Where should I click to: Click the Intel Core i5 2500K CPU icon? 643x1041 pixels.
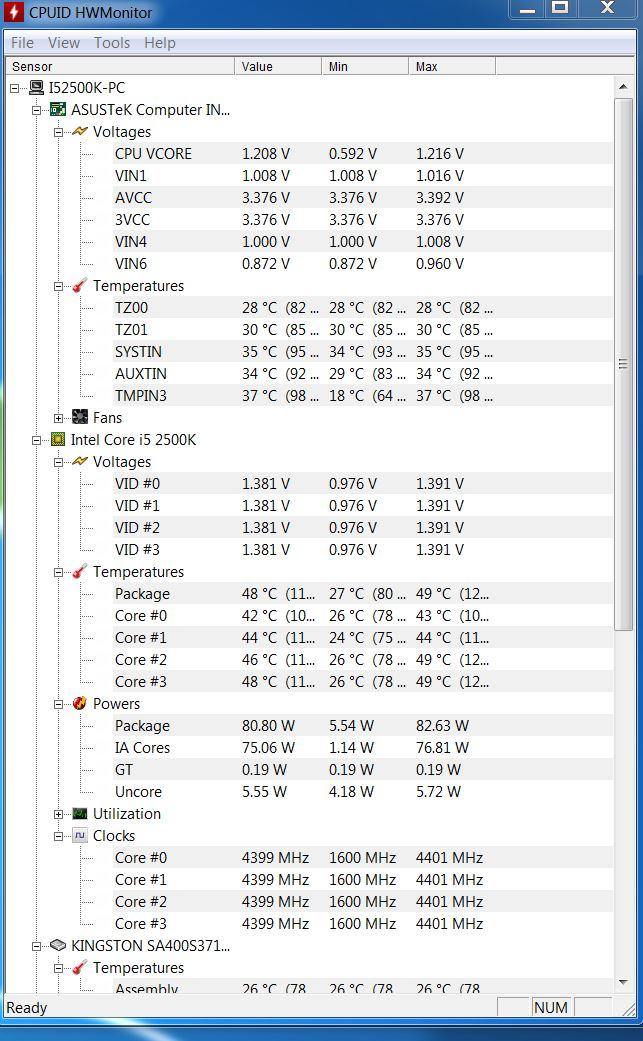click(x=58, y=440)
